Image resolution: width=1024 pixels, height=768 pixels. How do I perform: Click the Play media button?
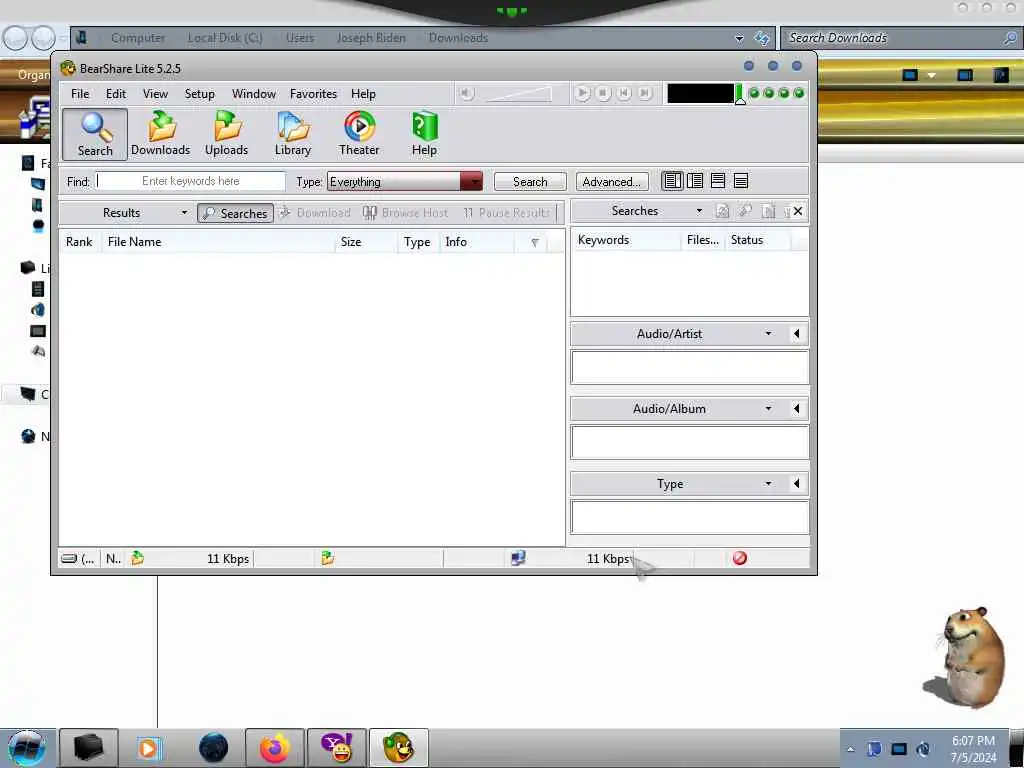tap(582, 93)
